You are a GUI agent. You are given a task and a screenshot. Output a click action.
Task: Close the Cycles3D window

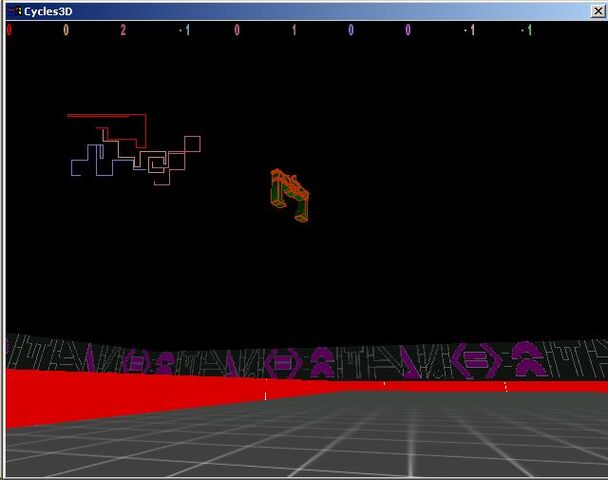(598, 11)
